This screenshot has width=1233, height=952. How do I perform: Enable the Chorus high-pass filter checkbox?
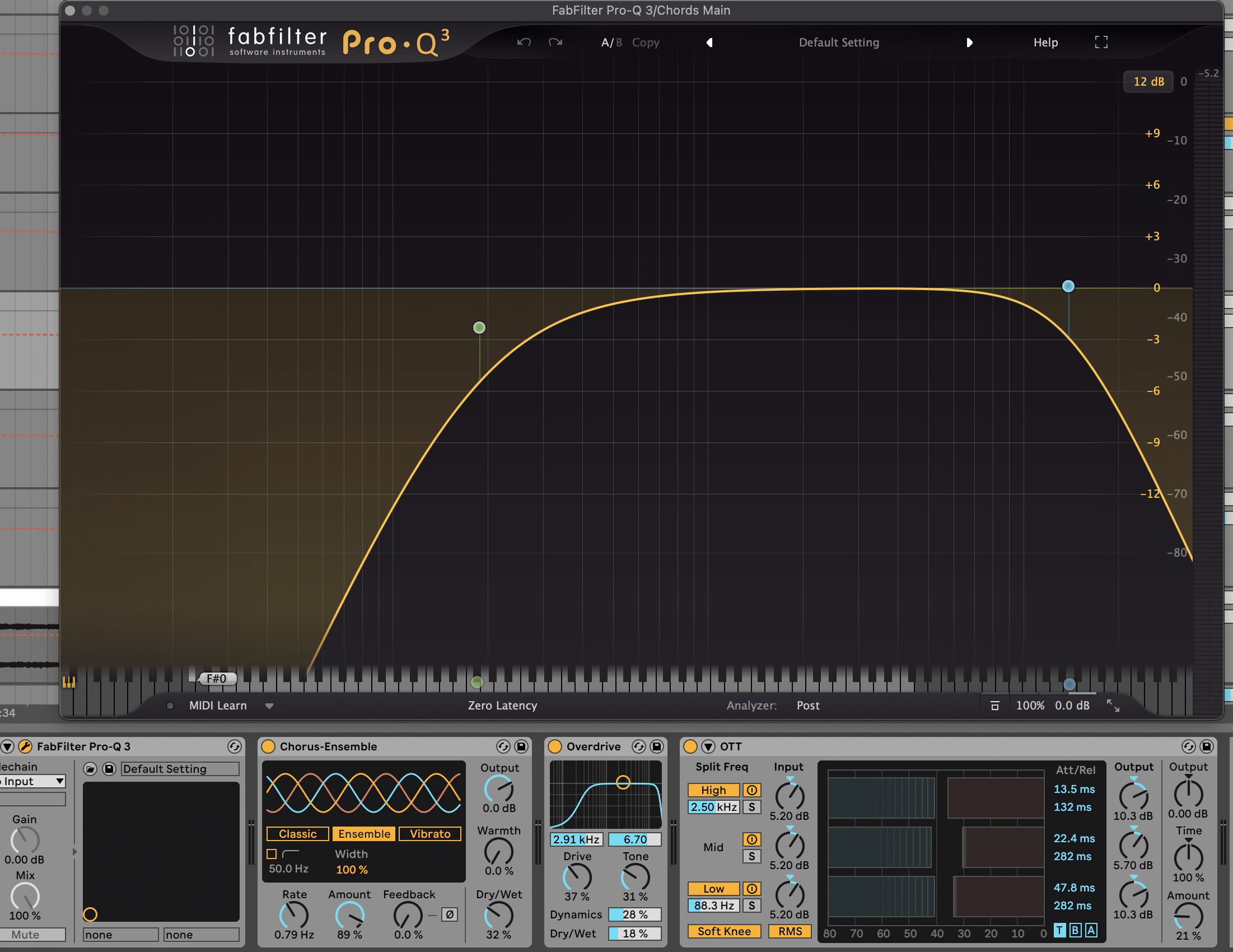(272, 854)
